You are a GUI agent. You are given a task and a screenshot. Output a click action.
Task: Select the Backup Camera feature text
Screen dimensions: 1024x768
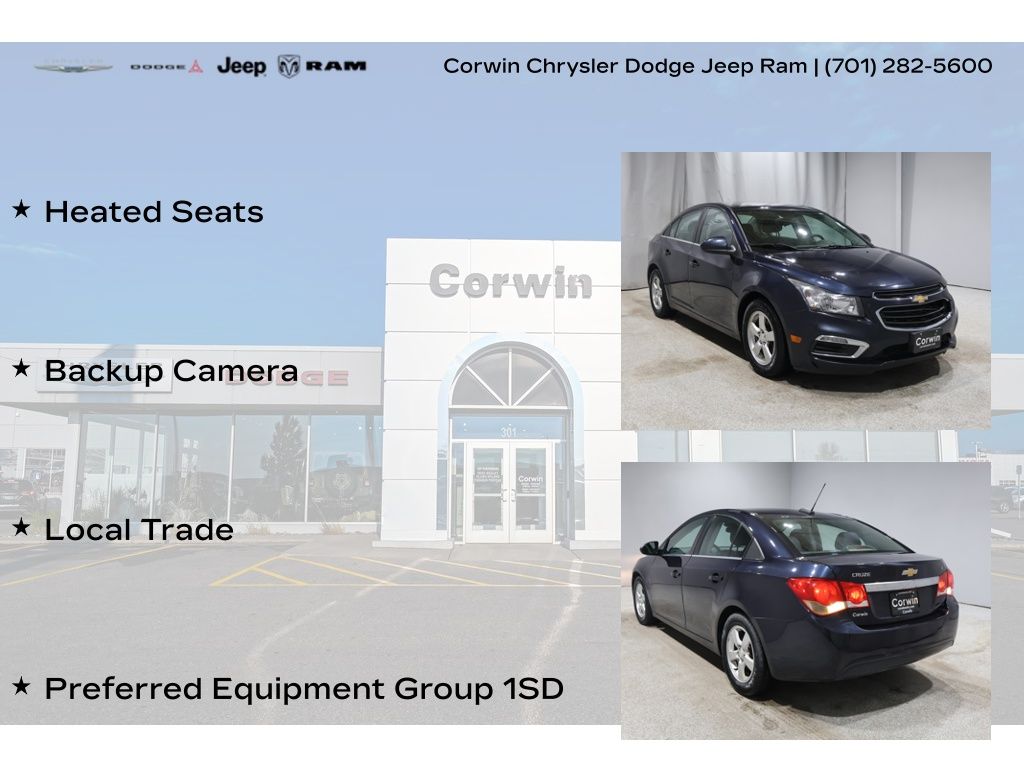[x=171, y=371]
